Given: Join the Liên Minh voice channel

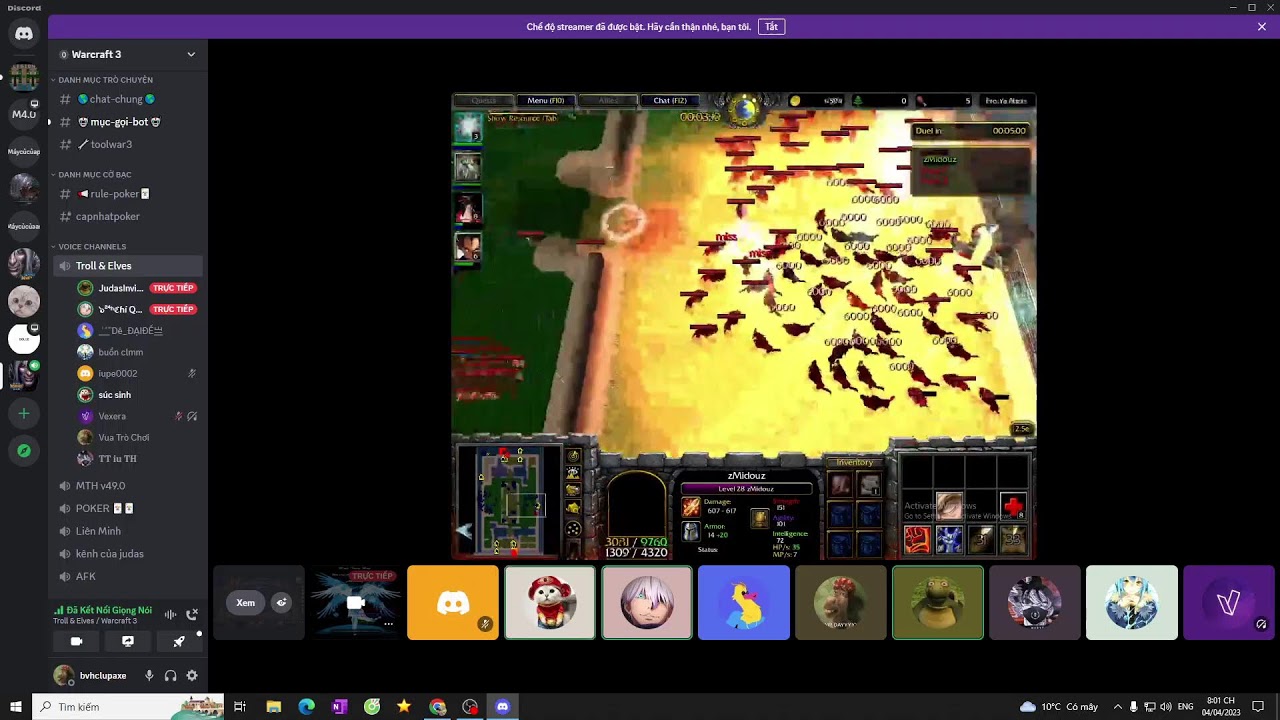Looking at the screenshot, I should click(128, 531).
